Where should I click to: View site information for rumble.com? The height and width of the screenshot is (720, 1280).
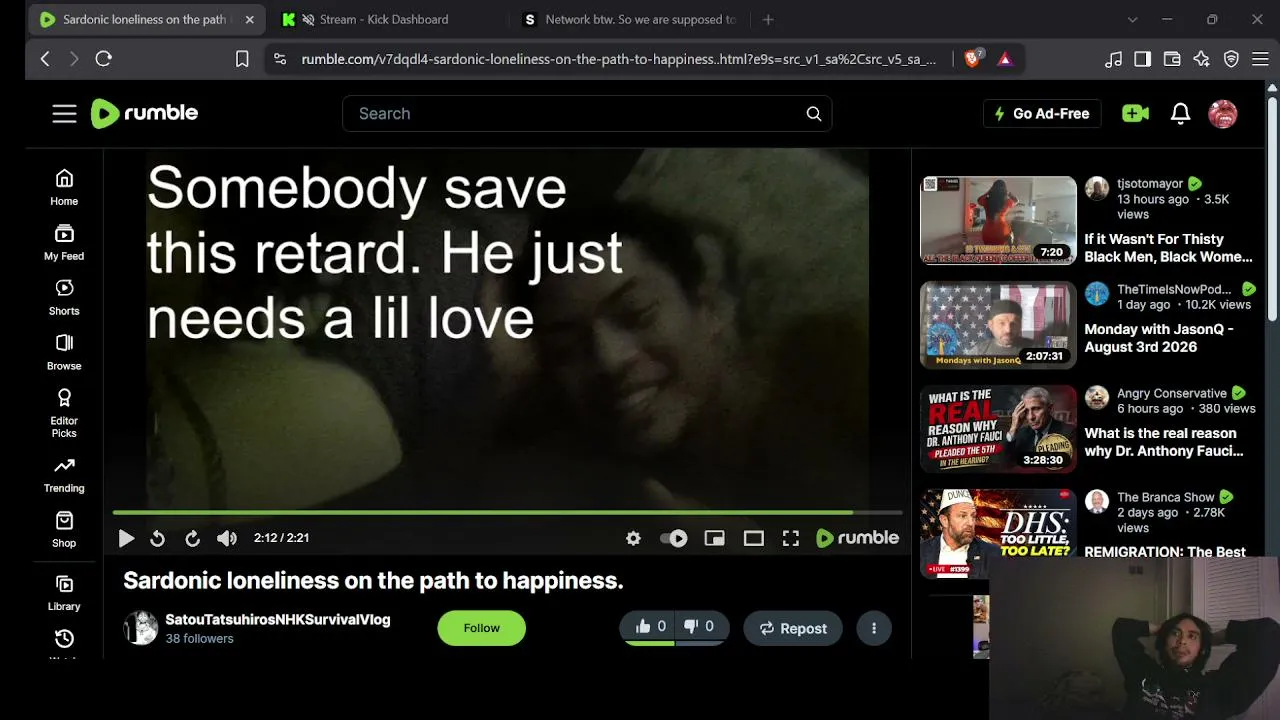279,59
